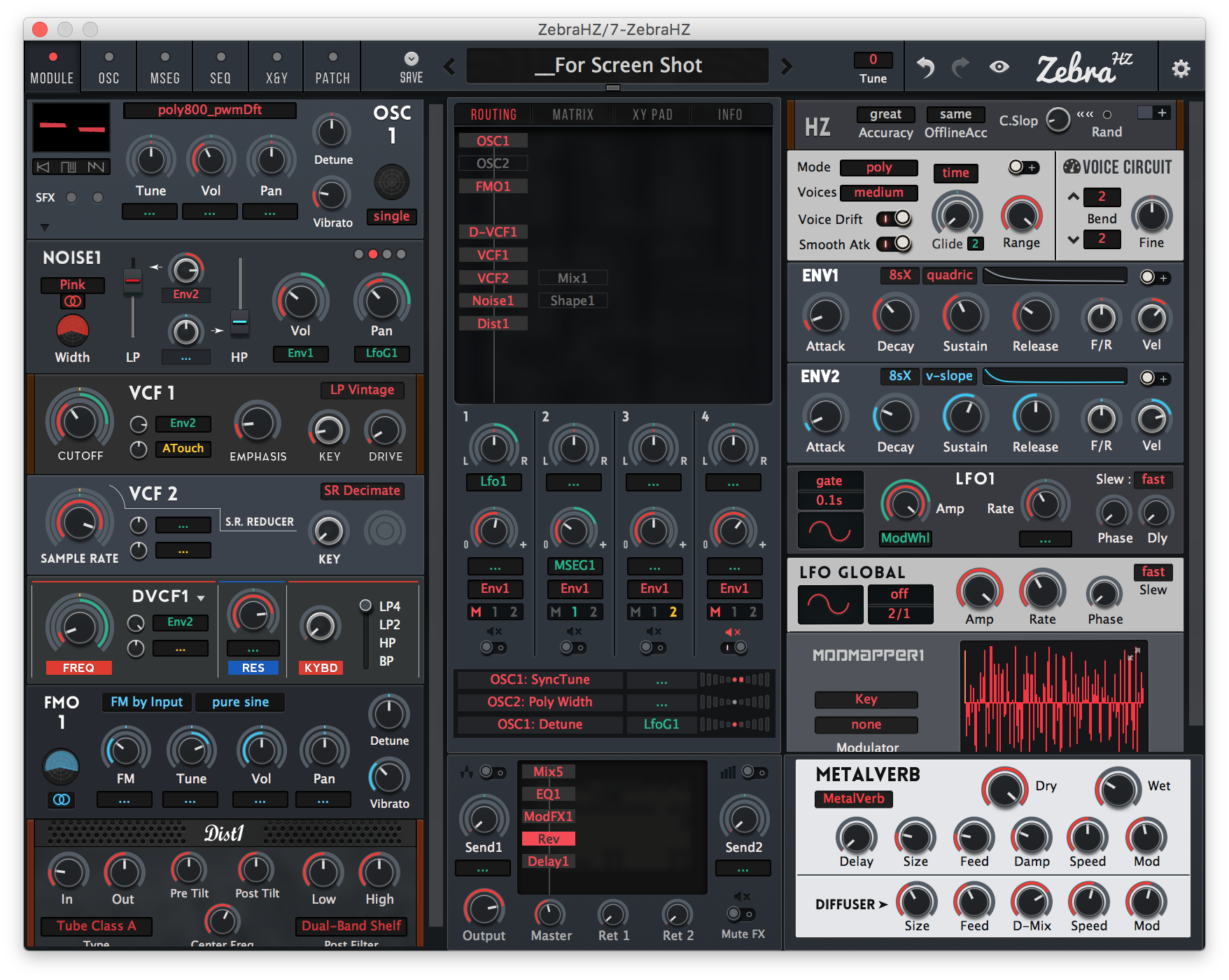The width and height of the screenshot is (1229, 980).
Task: Click the LFO1 sine waveform icon
Action: tap(830, 531)
